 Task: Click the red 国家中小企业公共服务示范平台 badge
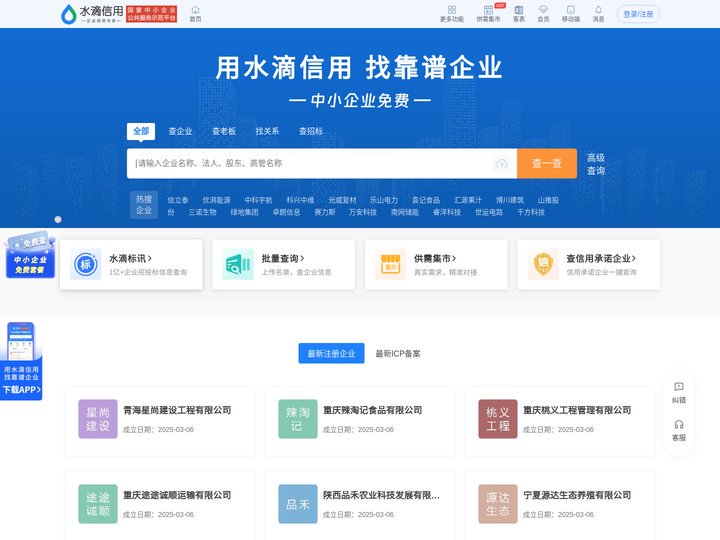point(152,14)
